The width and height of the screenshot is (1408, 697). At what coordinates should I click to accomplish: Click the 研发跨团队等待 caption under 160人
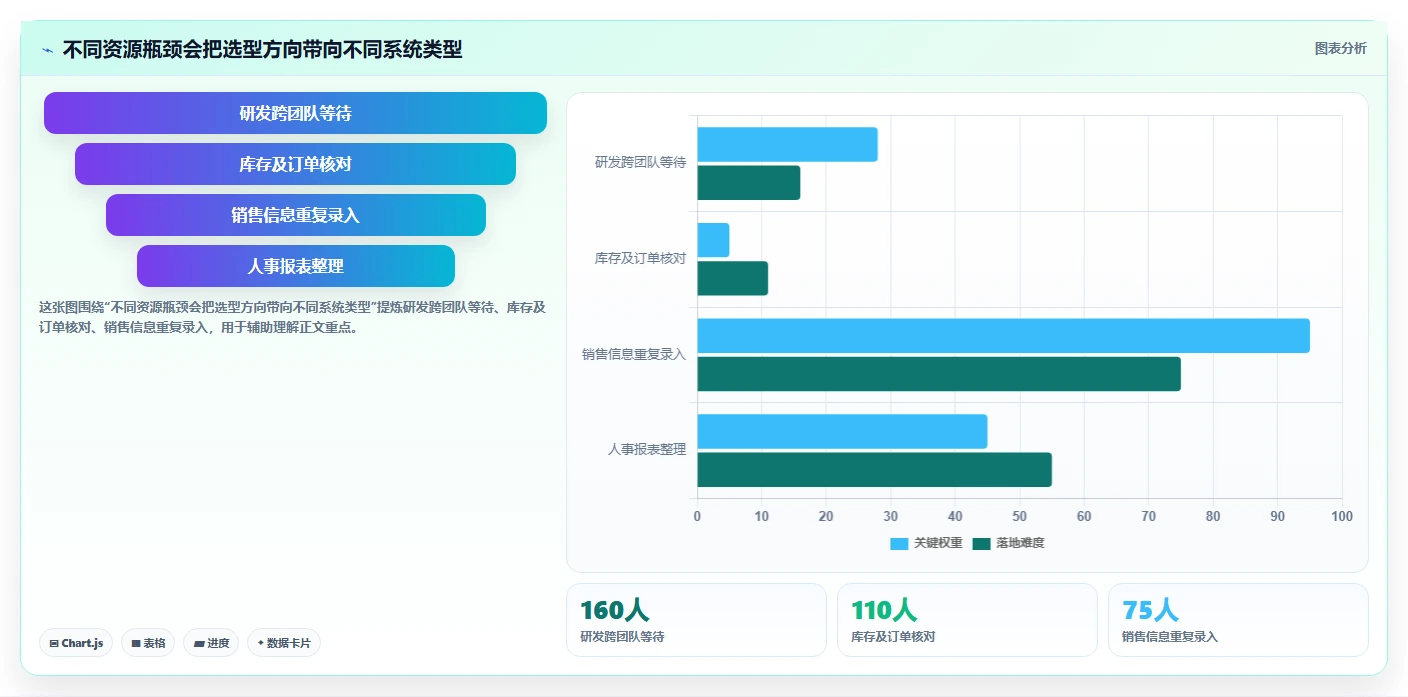click(622, 637)
